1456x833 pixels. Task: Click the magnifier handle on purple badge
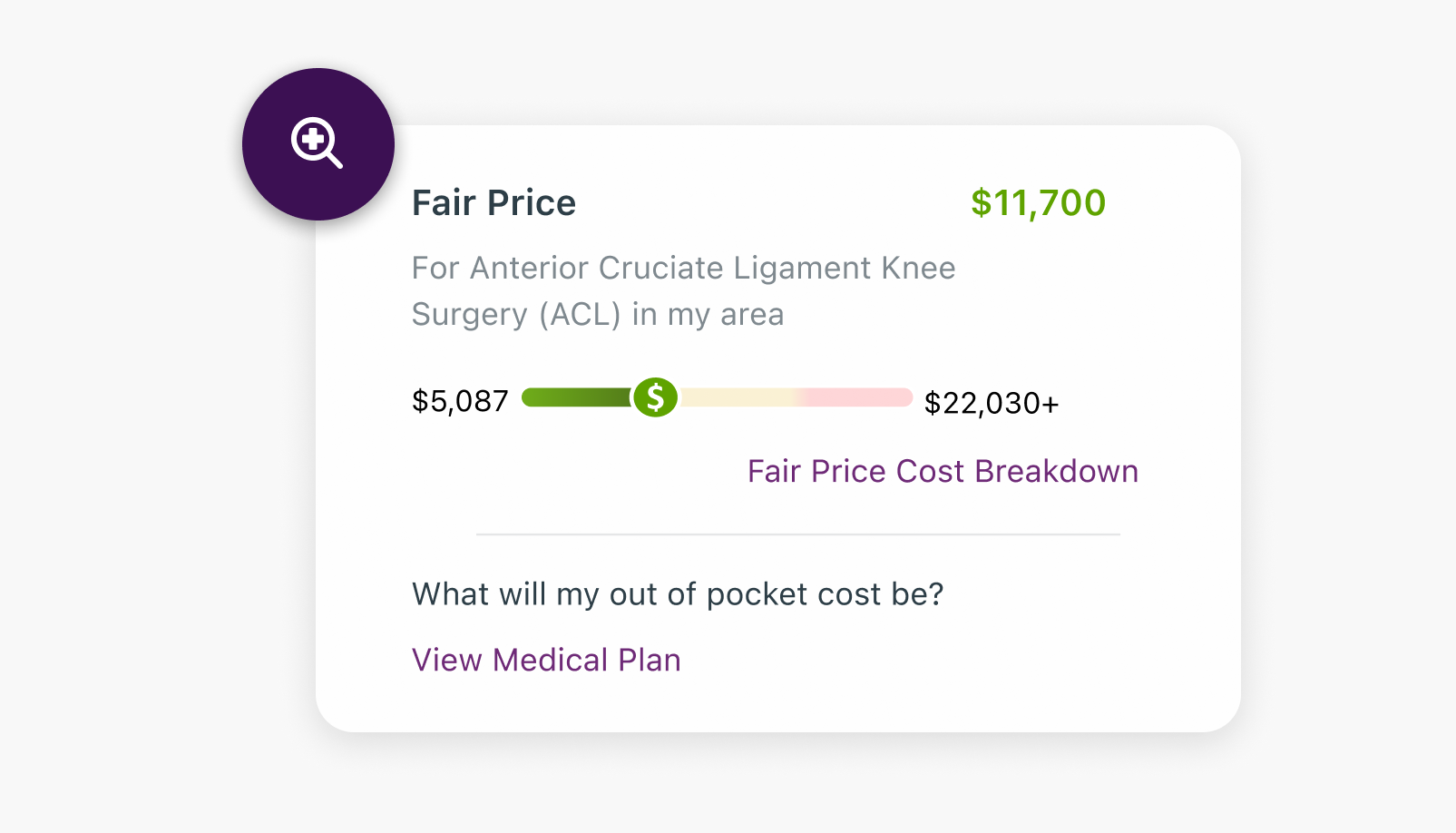(335, 161)
